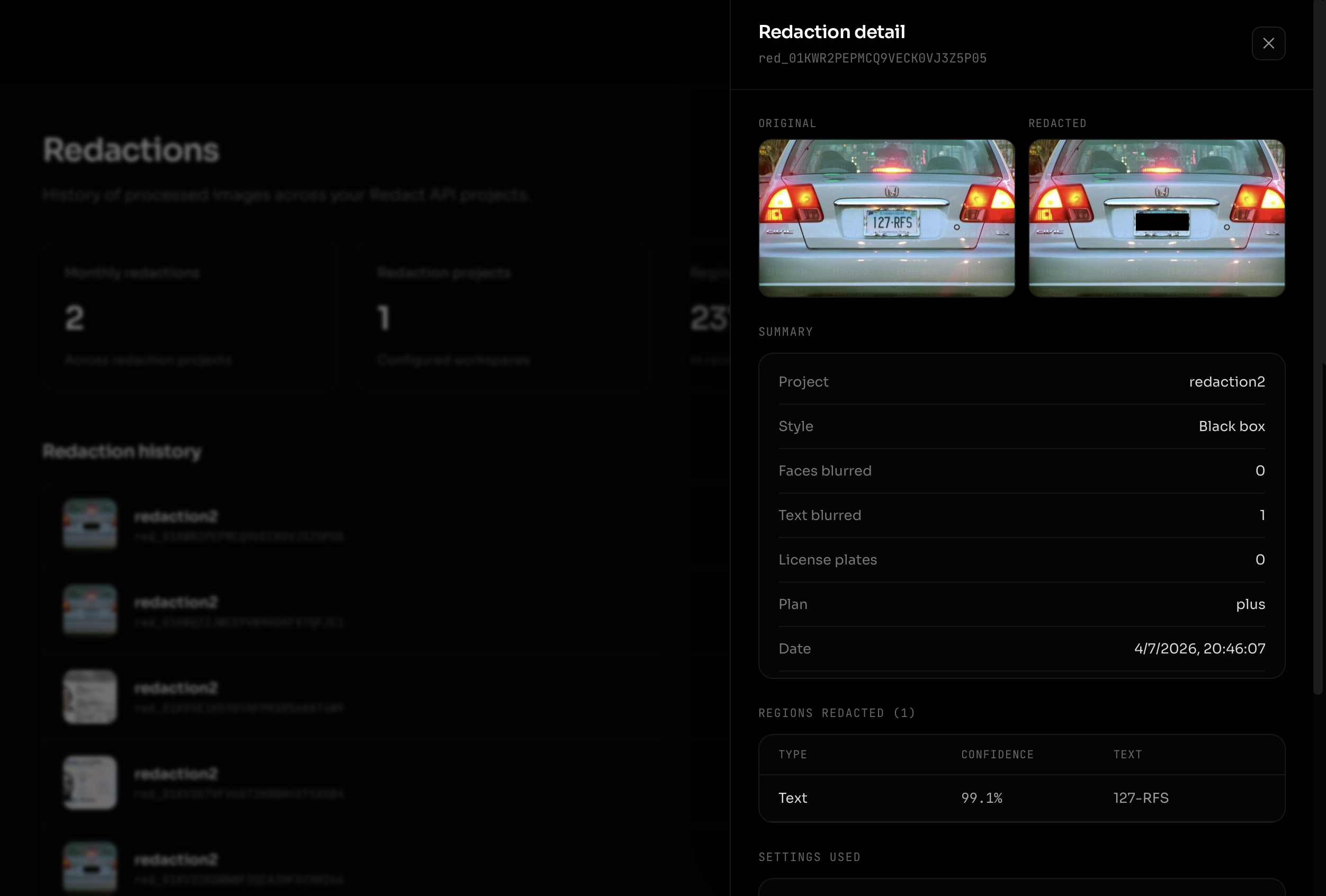The height and width of the screenshot is (896, 1326).
Task: Click the License plates row label
Action: pos(827,560)
